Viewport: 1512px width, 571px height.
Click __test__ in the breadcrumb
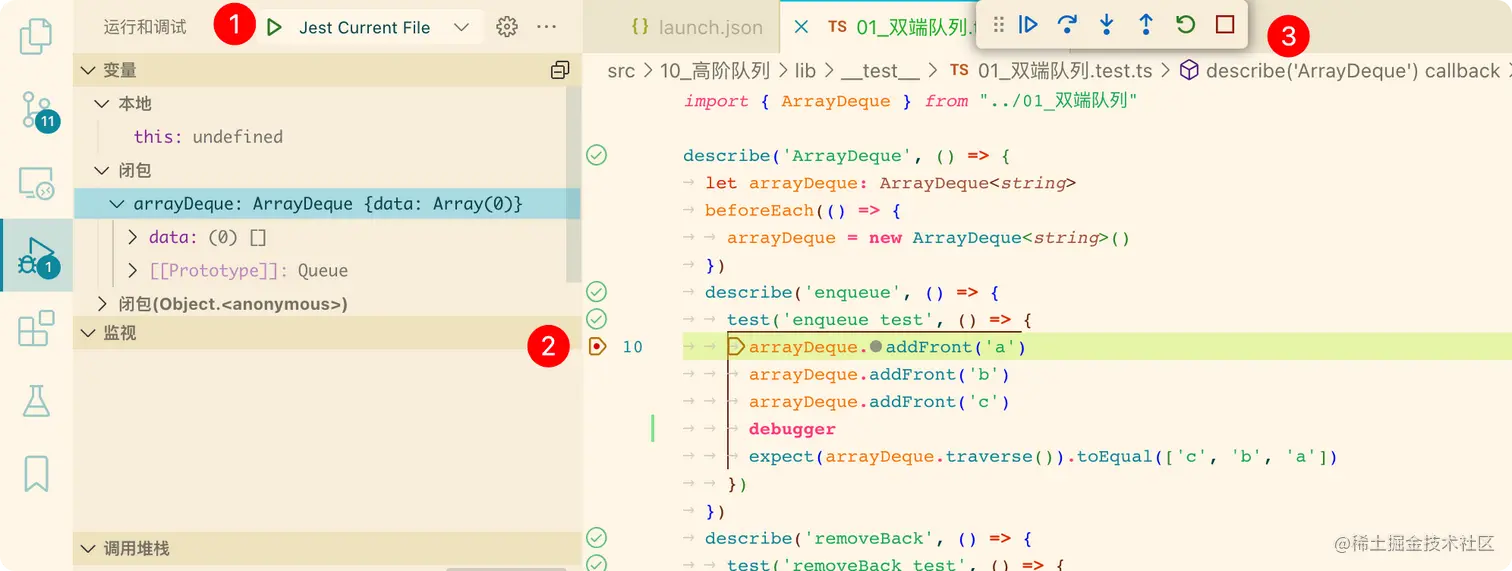tap(880, 71)
